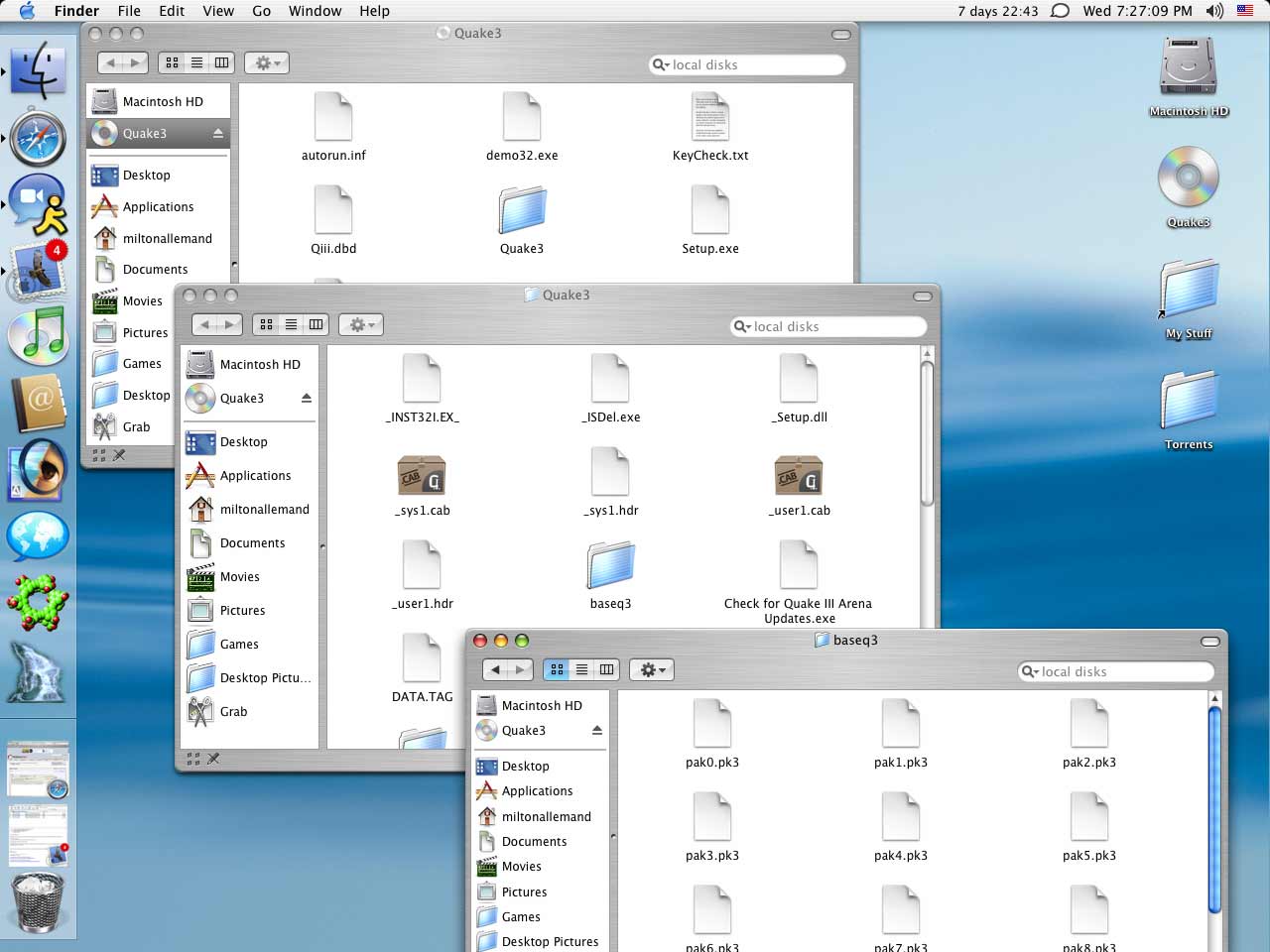This screenshot has height=952, width=1270.
Task: Open the Action gear dropdown in baseq3
Action: pos(652,670)
